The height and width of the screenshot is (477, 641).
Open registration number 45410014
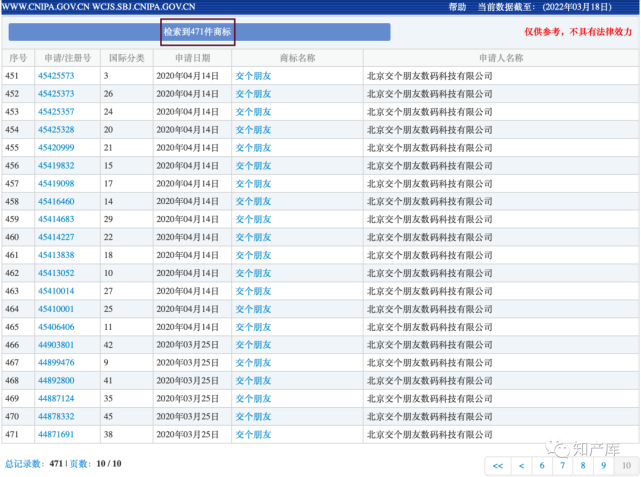click(56, 291)
